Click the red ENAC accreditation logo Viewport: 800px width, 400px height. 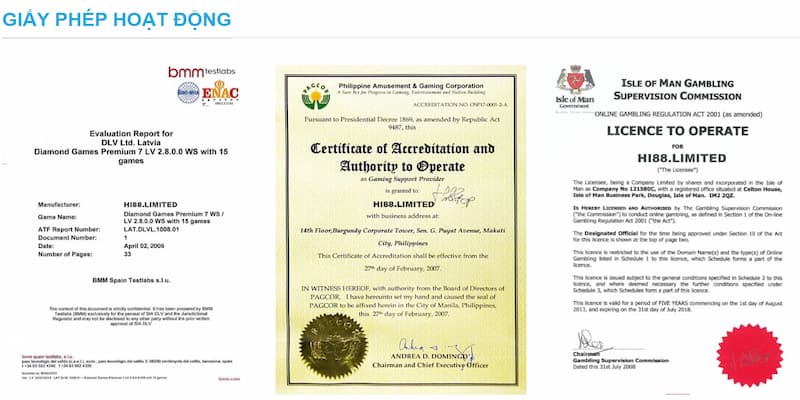(220, 94)
